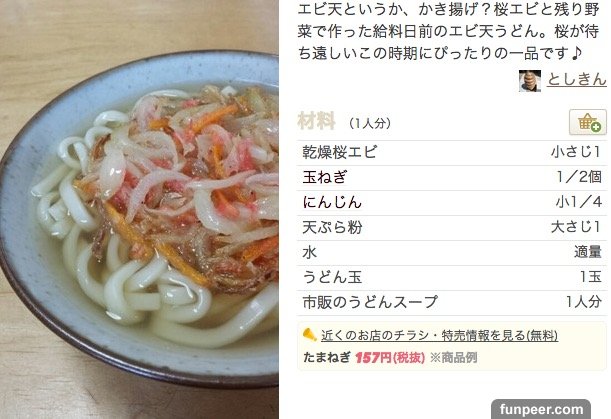Image resolution: width=611 pixels, height=419 pixels.
Task: Click the 小さじ1 amount for 桜エビ
Action: 576,152
